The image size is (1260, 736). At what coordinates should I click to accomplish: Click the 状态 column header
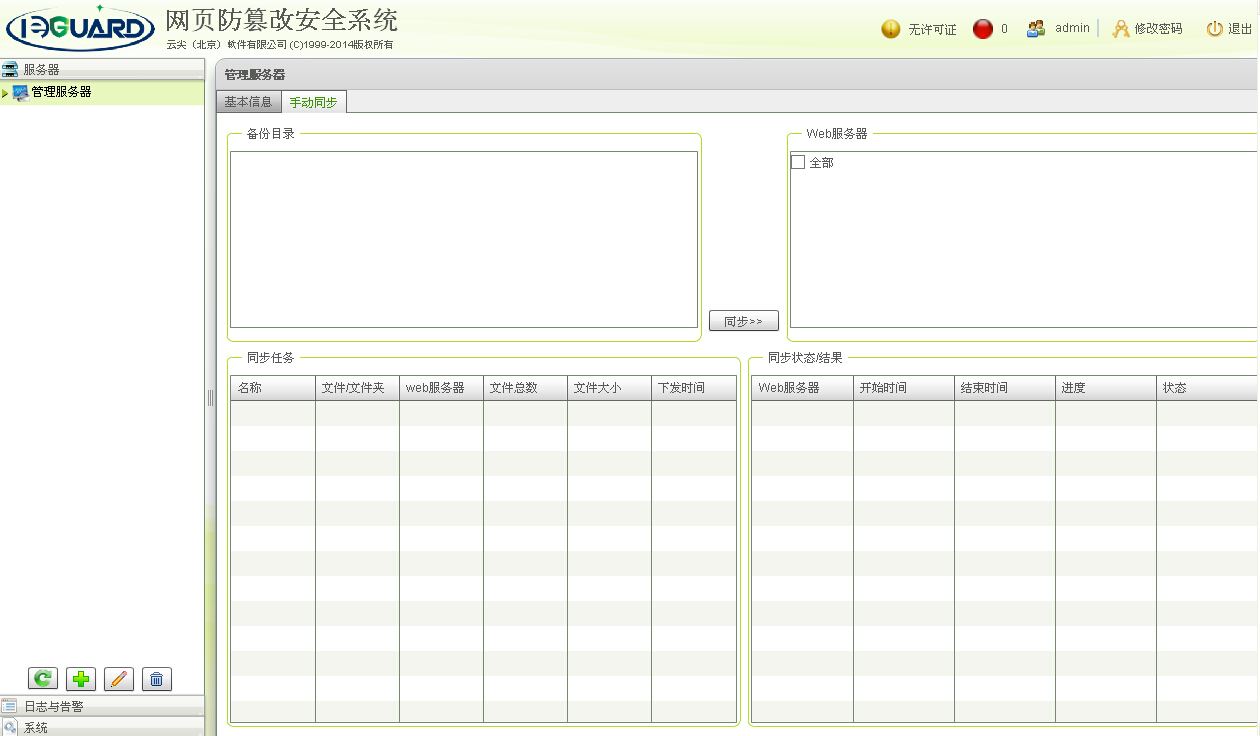click(1208, 388)
